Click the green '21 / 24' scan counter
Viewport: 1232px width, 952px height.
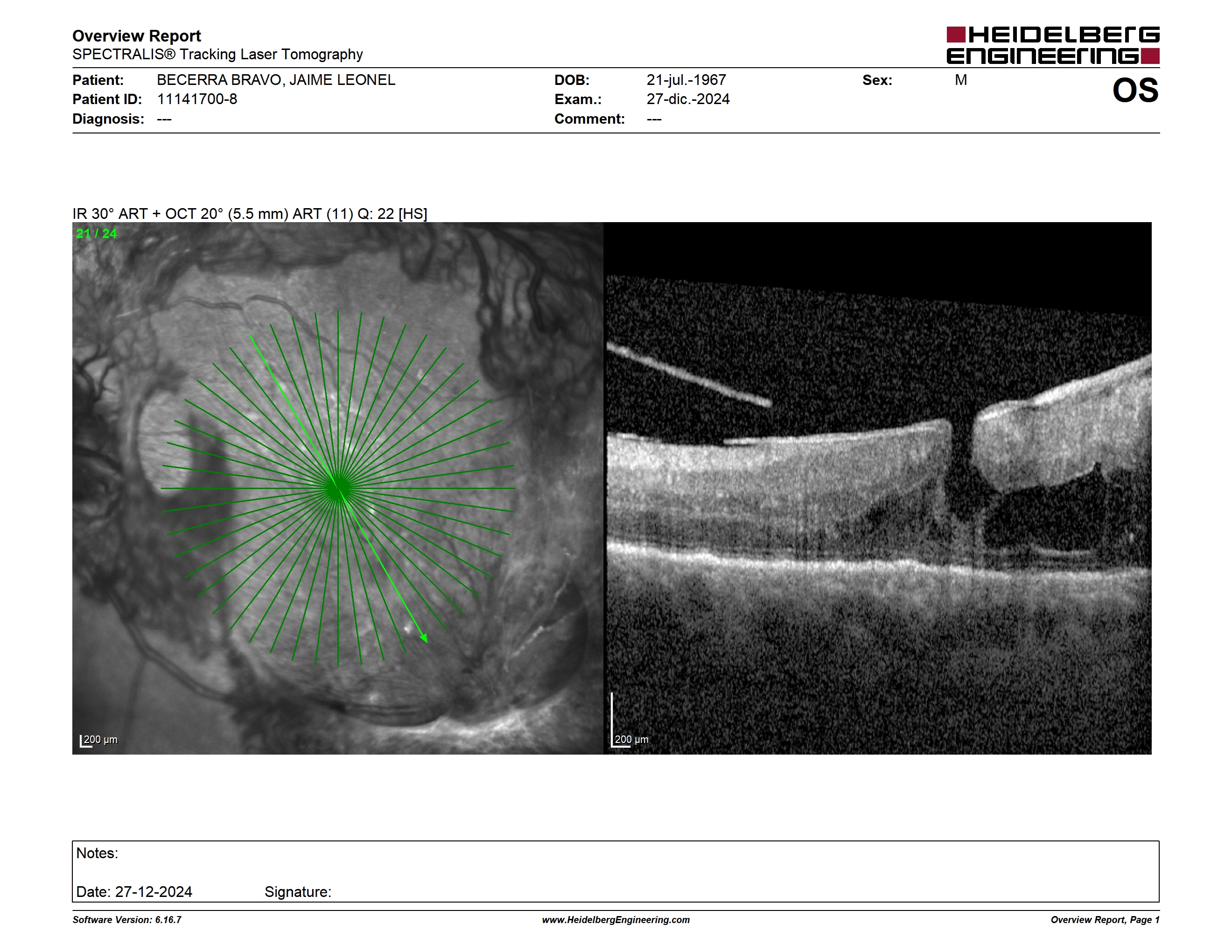click(x=97, y=233)
